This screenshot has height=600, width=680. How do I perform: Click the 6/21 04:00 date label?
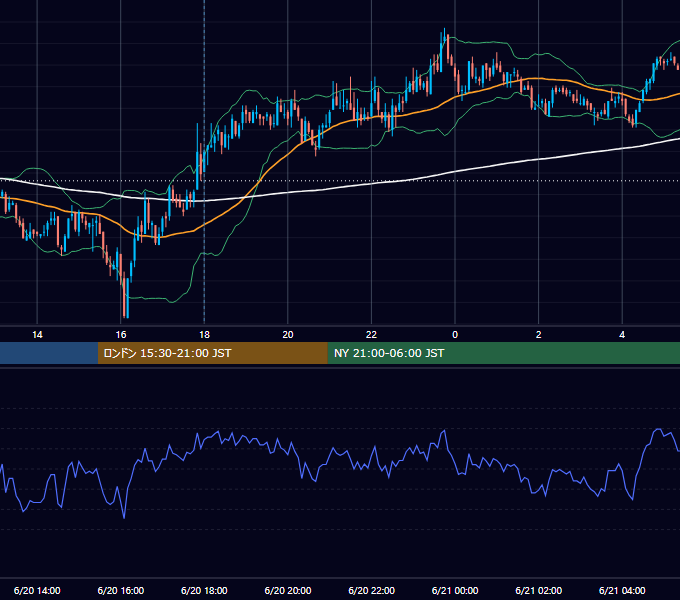pyautogui.click(x=622, y=590)
